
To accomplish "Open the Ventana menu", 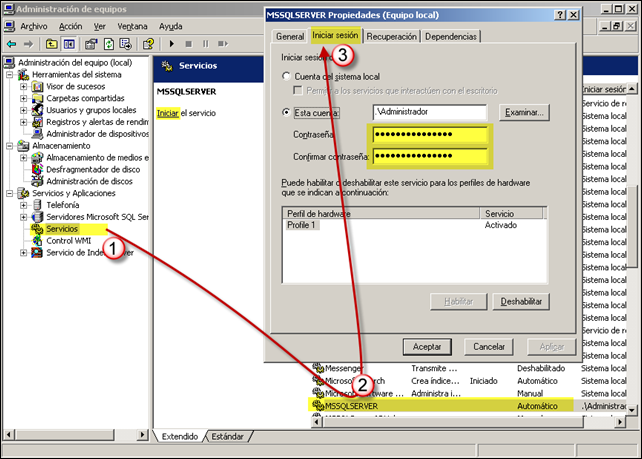I will [x=132, y=26].
